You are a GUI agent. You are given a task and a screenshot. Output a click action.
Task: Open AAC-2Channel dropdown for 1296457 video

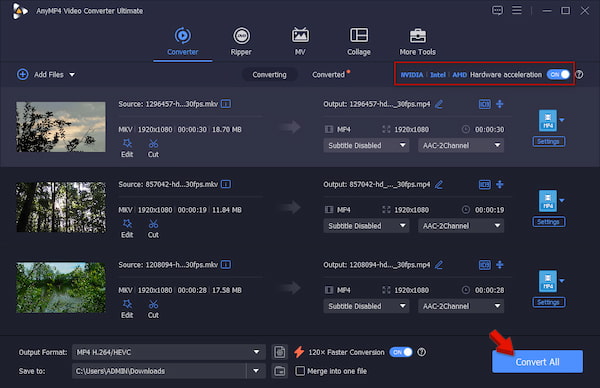[x=461, y=145]
